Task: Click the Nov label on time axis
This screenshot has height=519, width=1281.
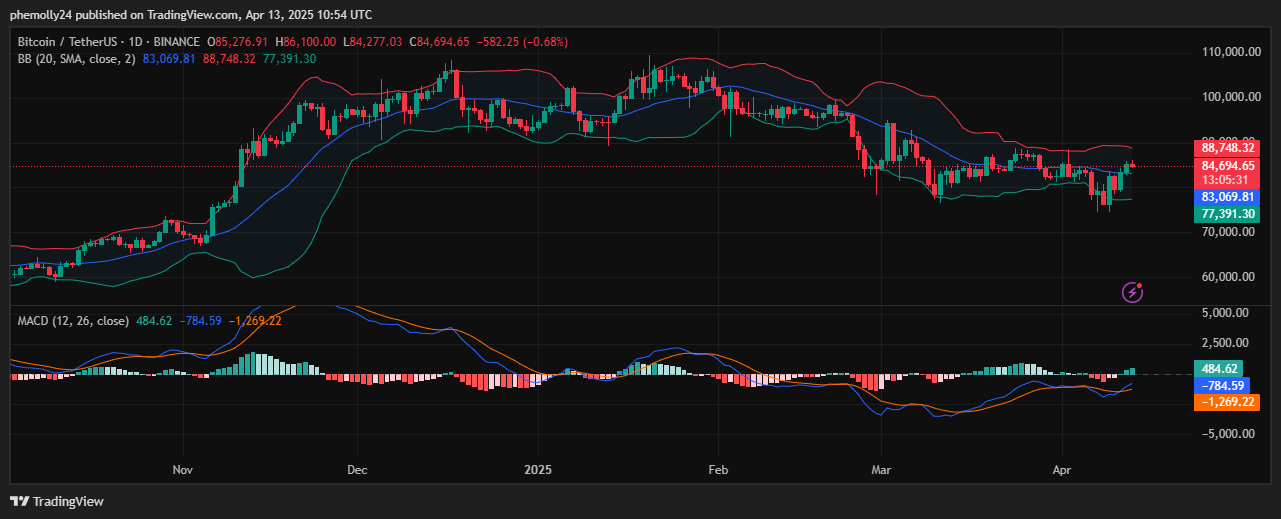Action: [182, 469]
